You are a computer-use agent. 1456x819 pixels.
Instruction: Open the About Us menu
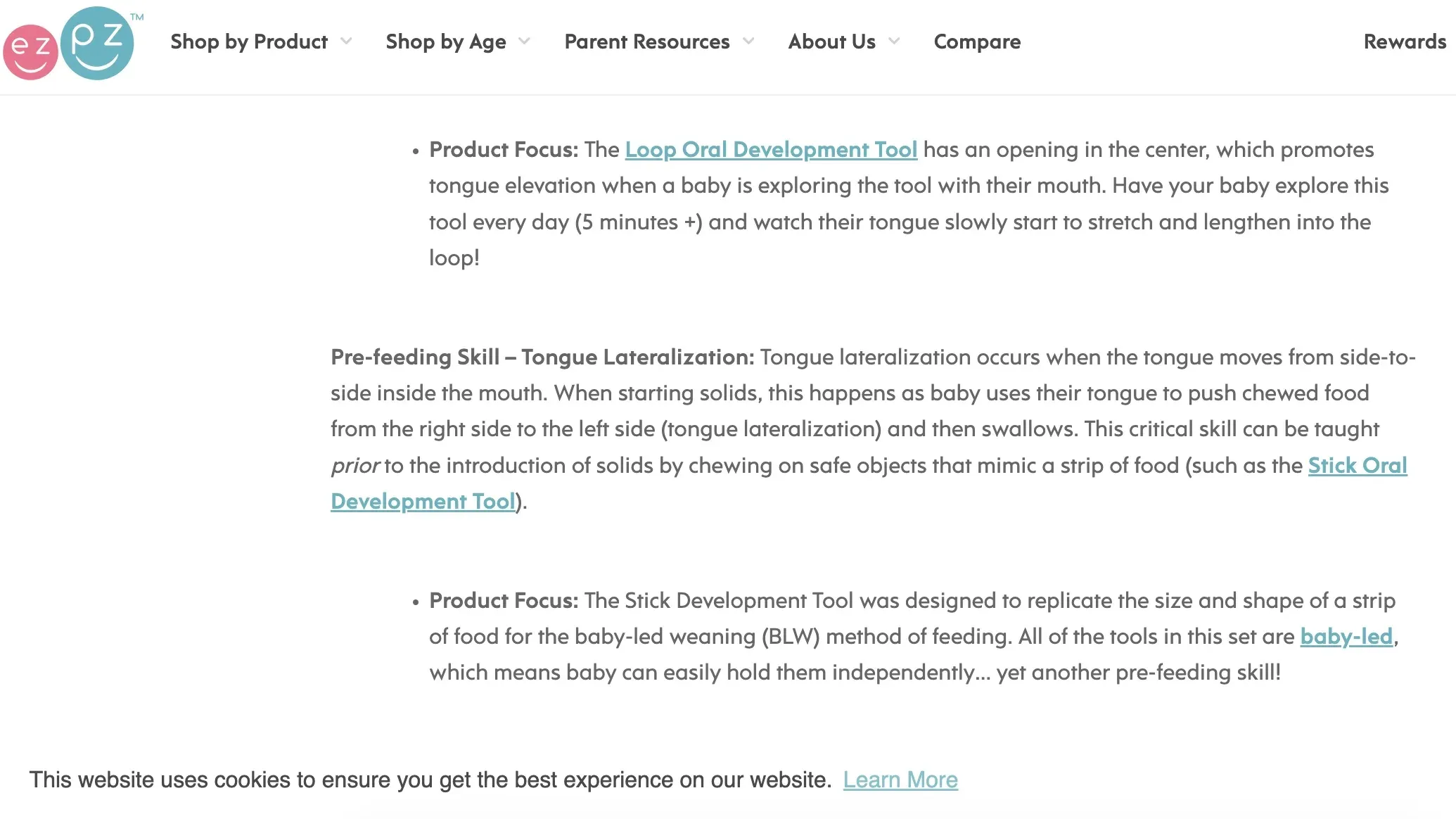[x=831, y=42]
